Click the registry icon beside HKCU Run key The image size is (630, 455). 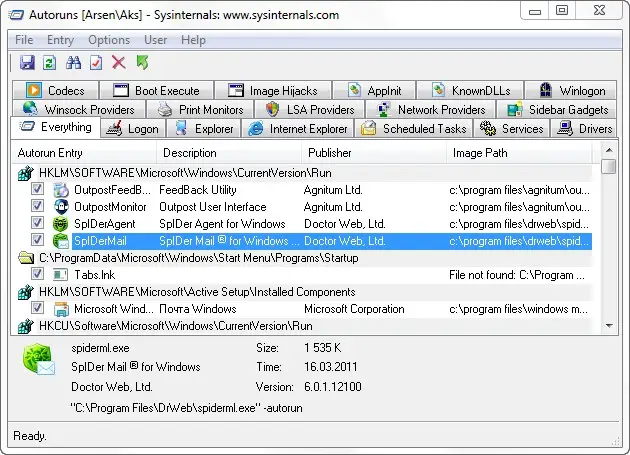tap(26, 326)
